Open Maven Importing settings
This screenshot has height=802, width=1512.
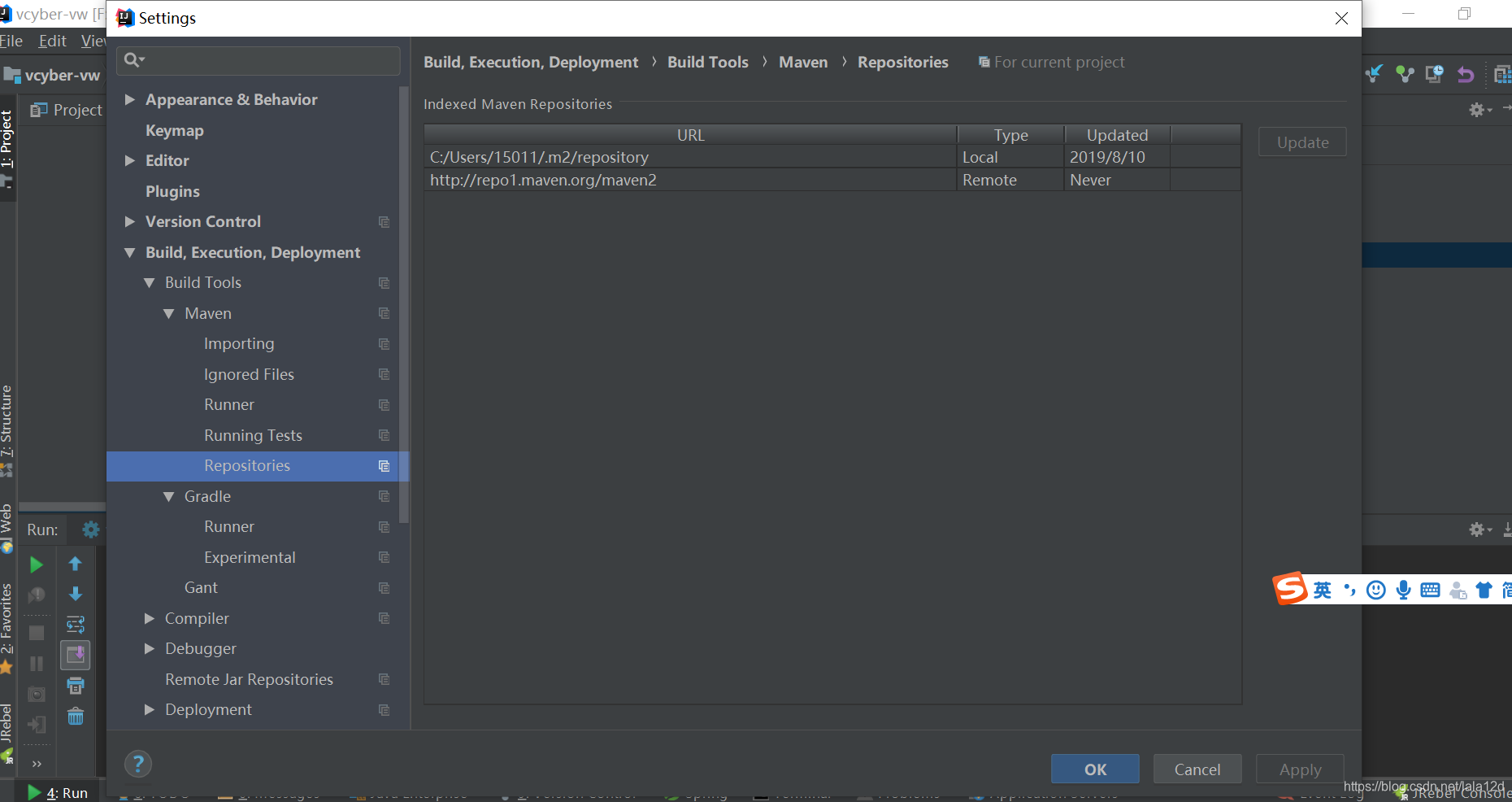(x=239, y=344)
